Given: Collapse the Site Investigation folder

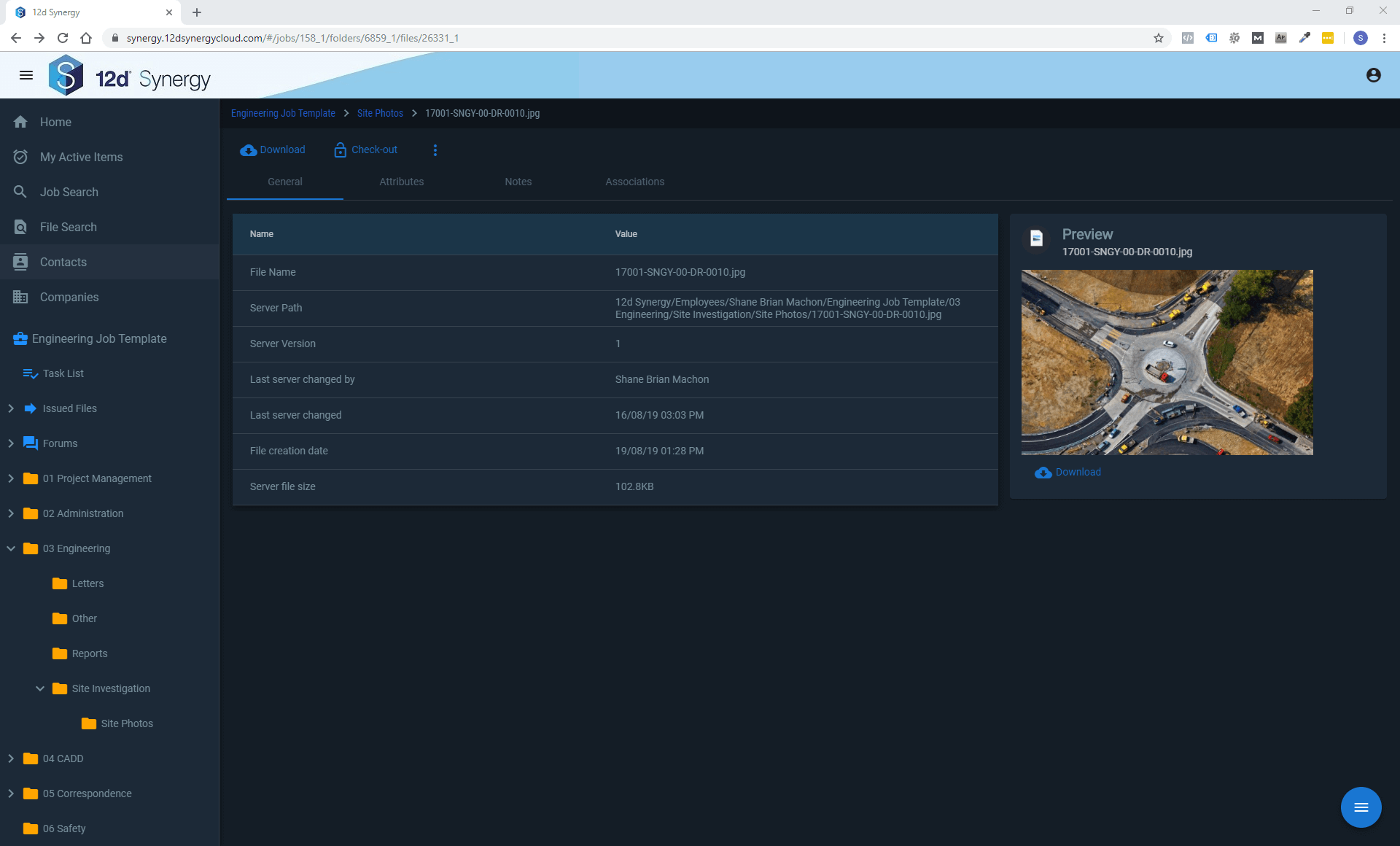Looking at the screenshot, I should coord(40,688).
